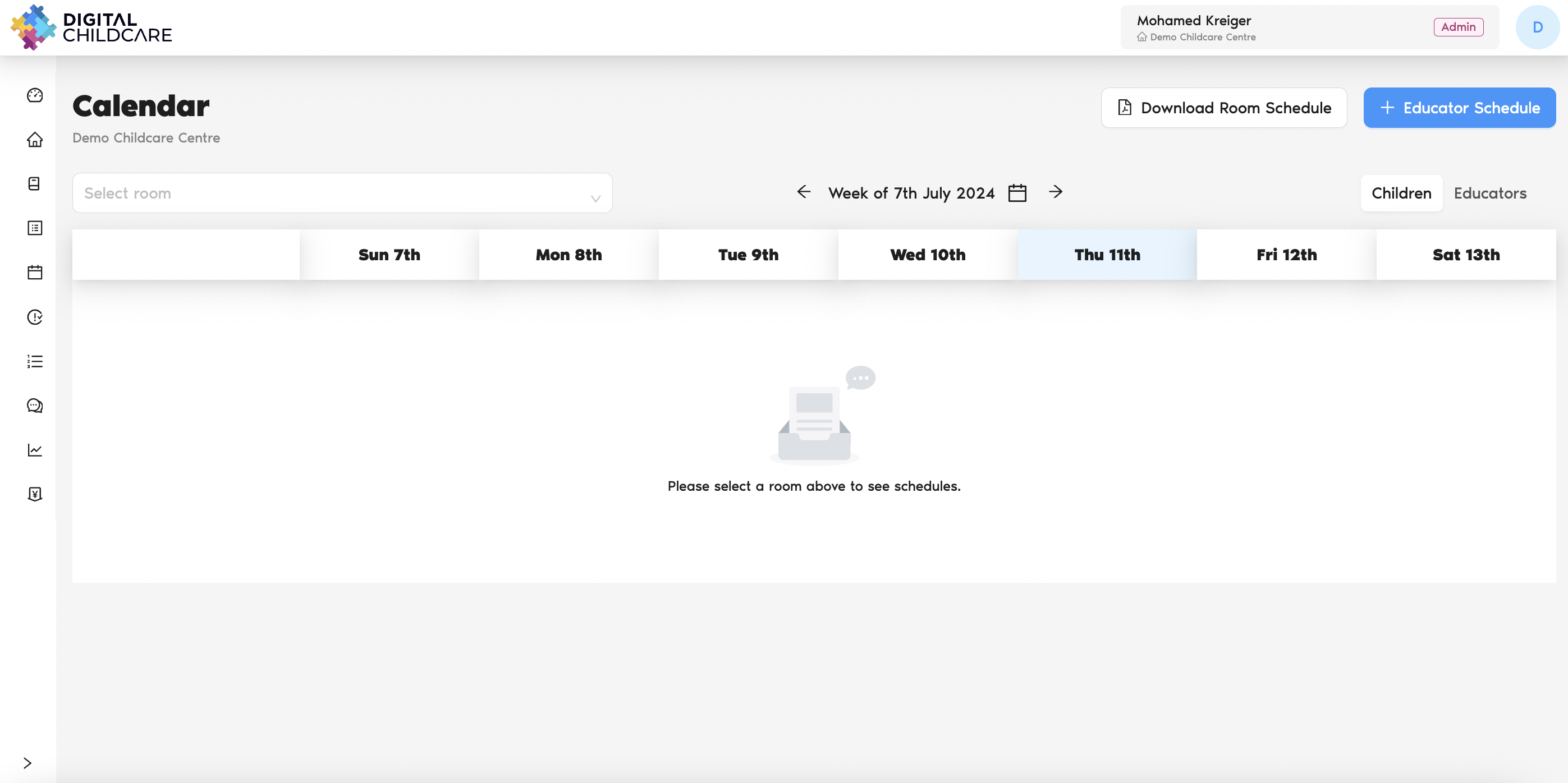Click the home icon in sidebar
This screenshot has height=783, width=1568.
click(35, 139)
